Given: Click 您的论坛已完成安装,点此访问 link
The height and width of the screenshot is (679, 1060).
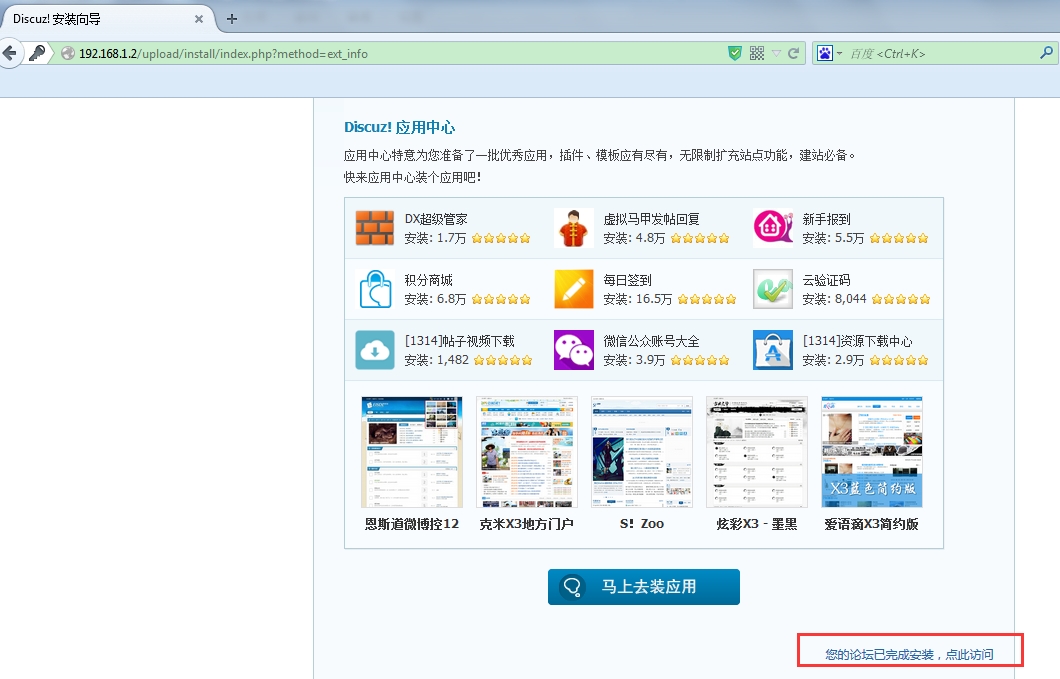Looking at the screenshot, I should tap(909, 654).
